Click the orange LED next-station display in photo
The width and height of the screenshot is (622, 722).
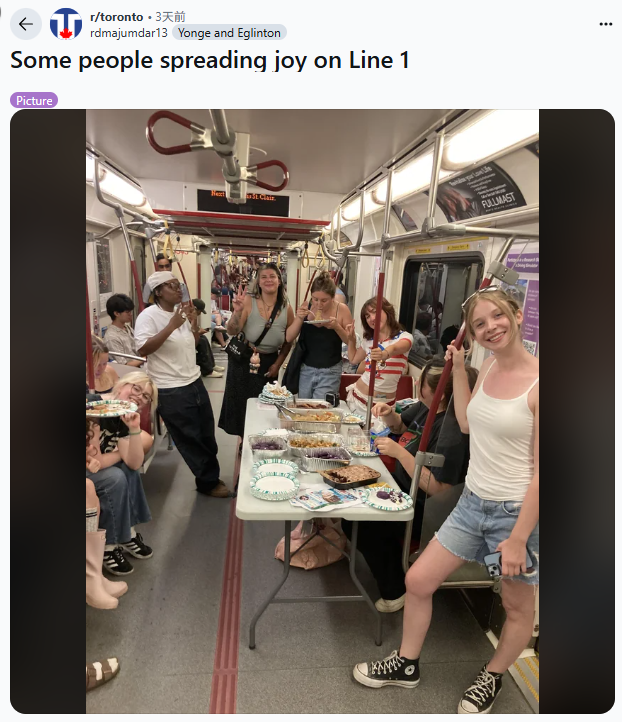(243, 202)
